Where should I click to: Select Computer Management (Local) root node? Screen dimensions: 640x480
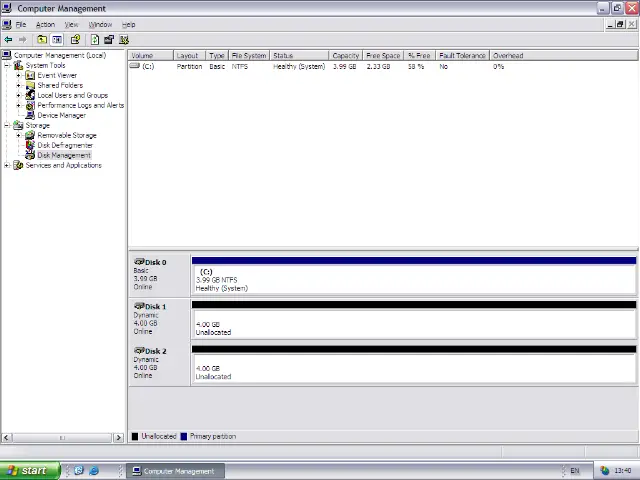coord(60,55)
